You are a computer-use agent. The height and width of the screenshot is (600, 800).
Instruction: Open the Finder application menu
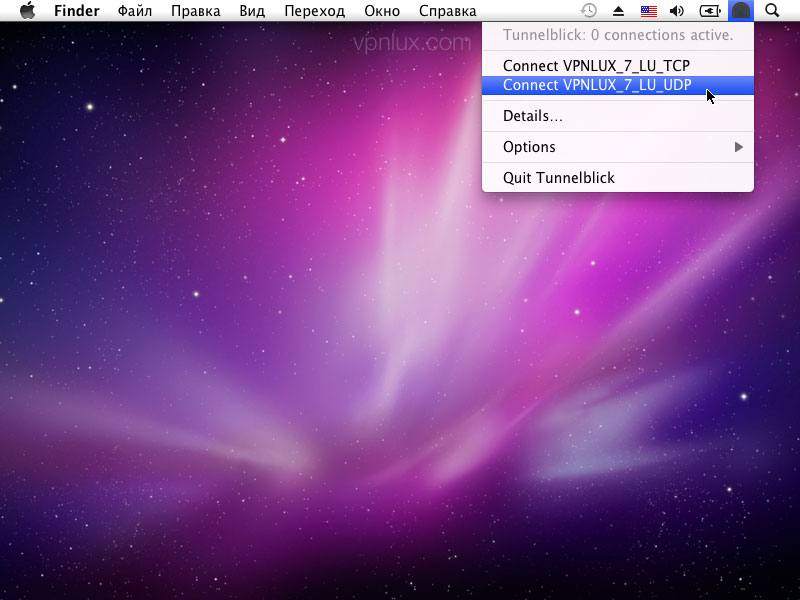[x=77, y=11]
